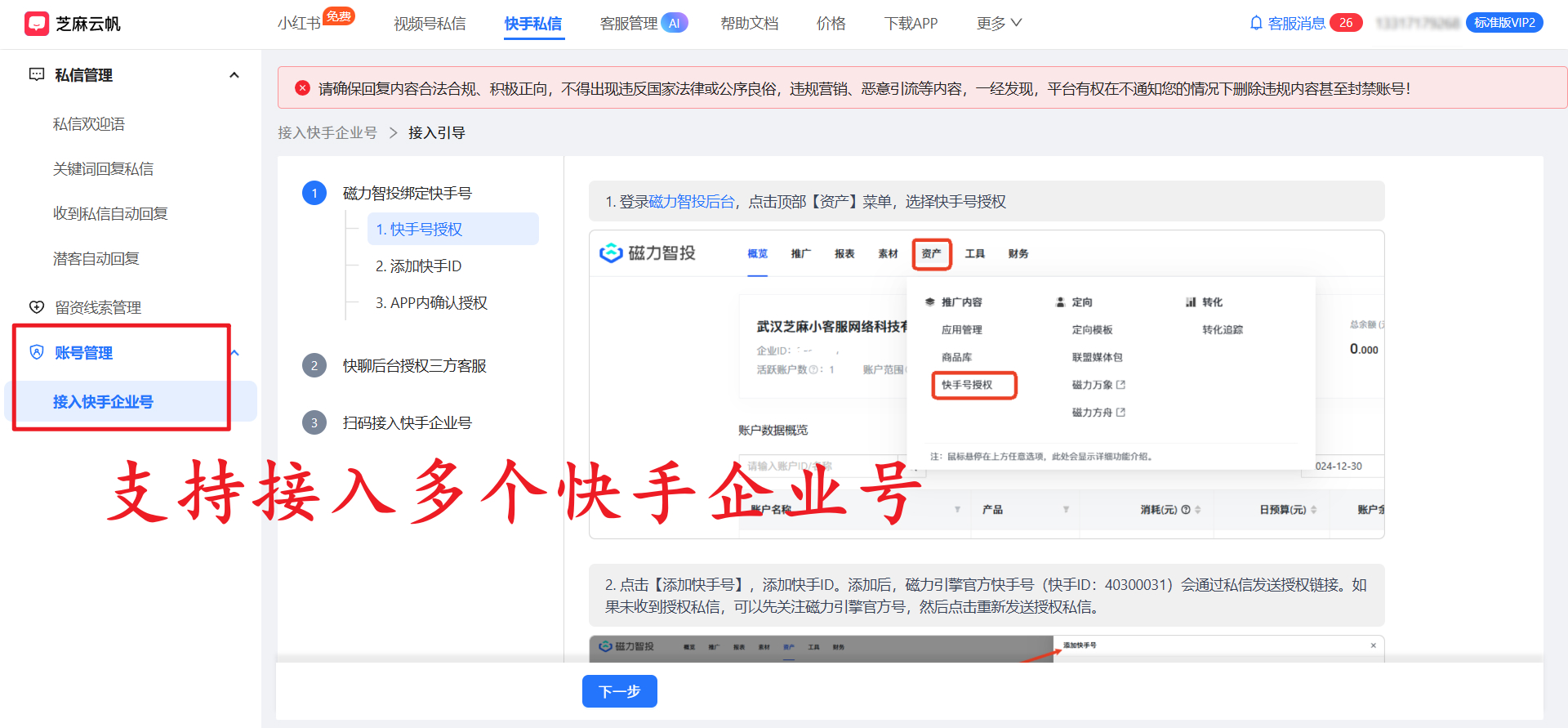
Task: Select the 快手私信 tab
Action: (533, 24)
